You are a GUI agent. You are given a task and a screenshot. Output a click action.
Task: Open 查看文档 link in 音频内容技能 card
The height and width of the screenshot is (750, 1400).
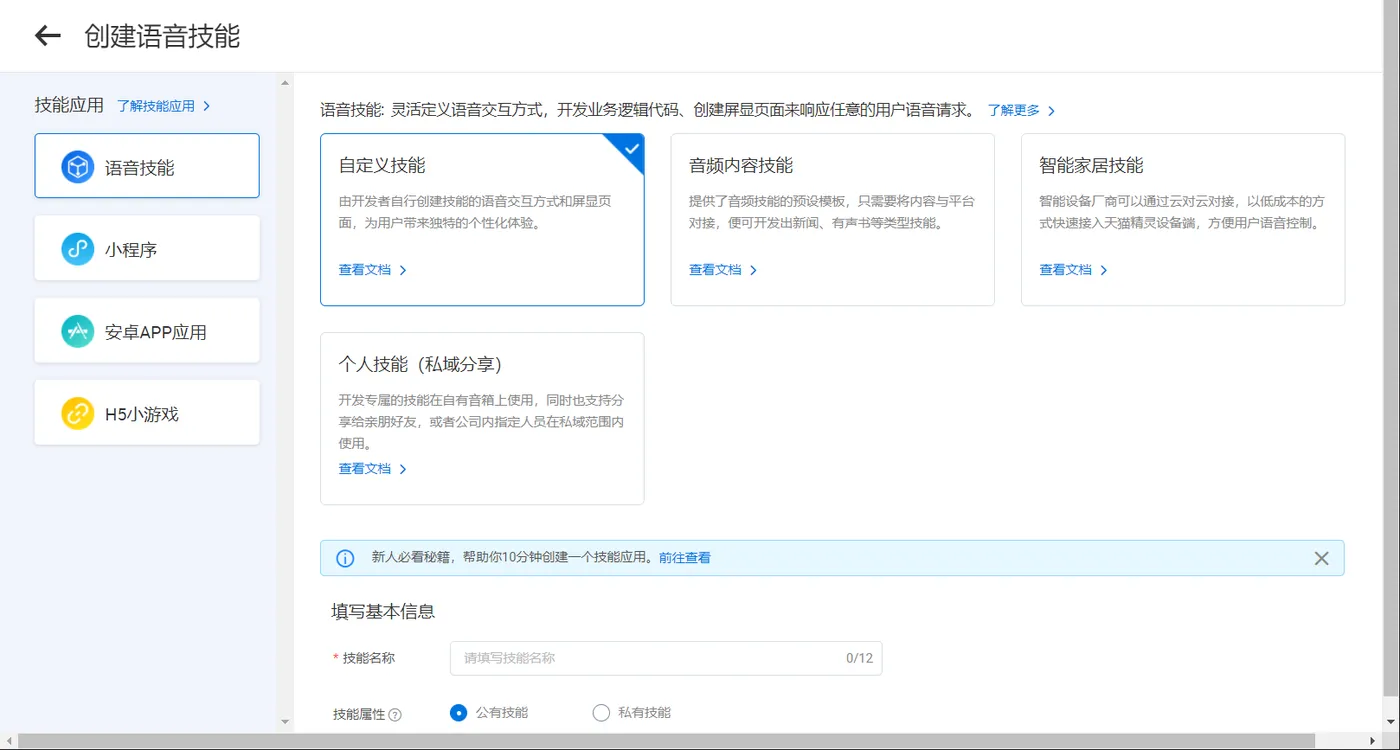[x=723, y=270]
